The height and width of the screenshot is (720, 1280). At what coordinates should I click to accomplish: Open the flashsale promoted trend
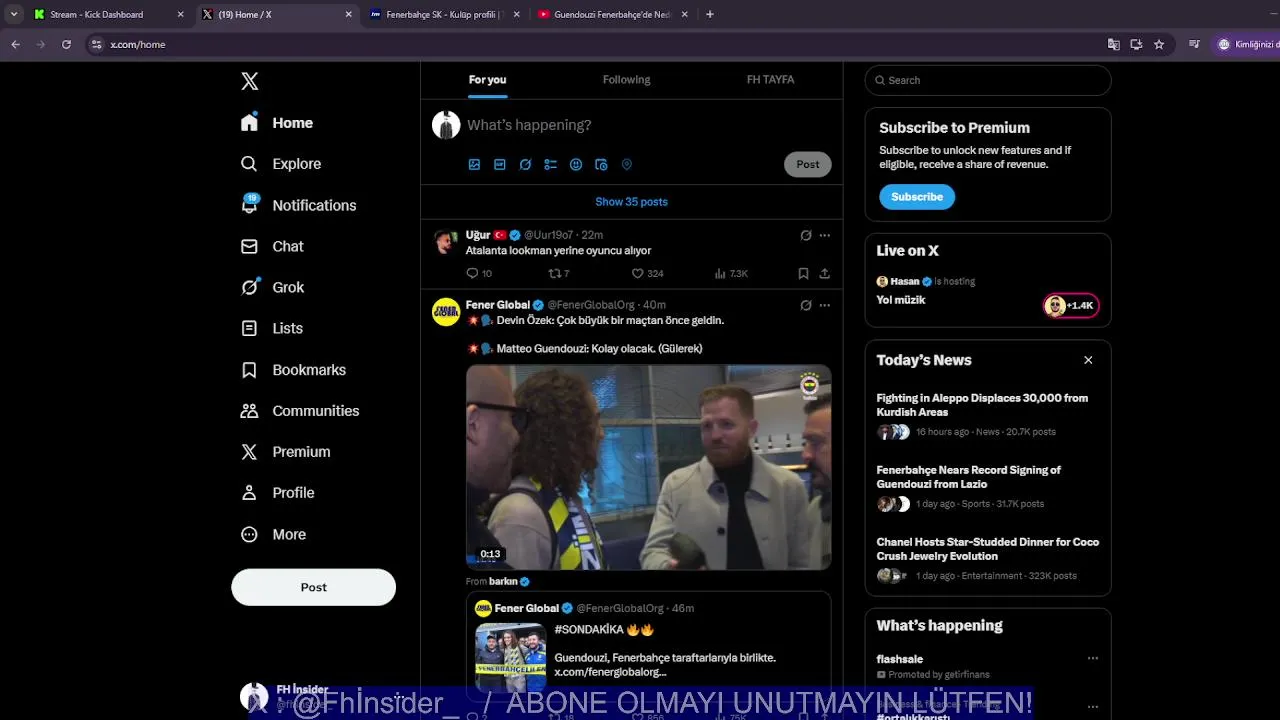tap(899, 659)
